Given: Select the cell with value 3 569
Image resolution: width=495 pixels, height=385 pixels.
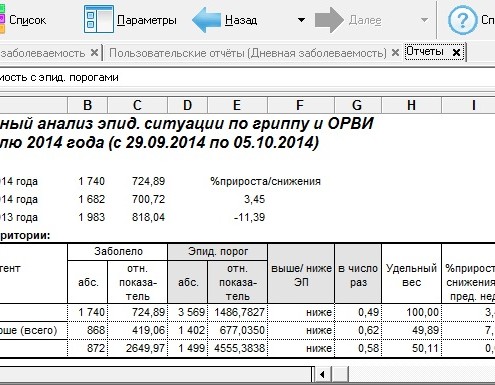Looking at the screenshot, I should click(188, 312).
